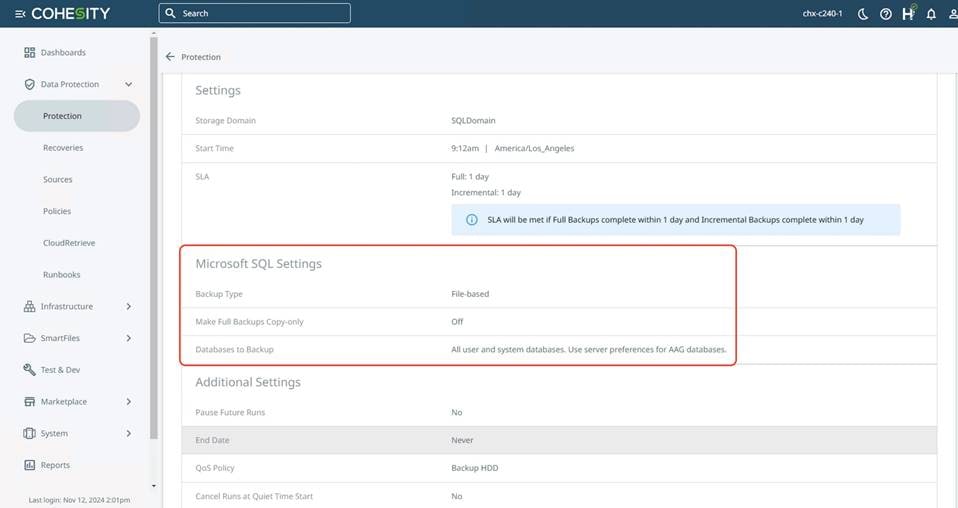Click the Infrastructure icon

[x=29, y=306]
